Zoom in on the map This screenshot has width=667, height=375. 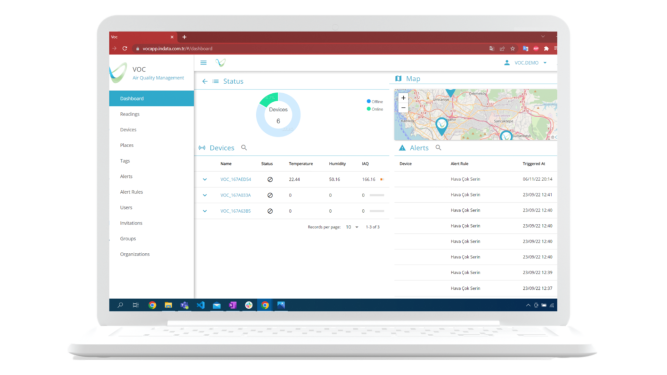coord(403,98)
